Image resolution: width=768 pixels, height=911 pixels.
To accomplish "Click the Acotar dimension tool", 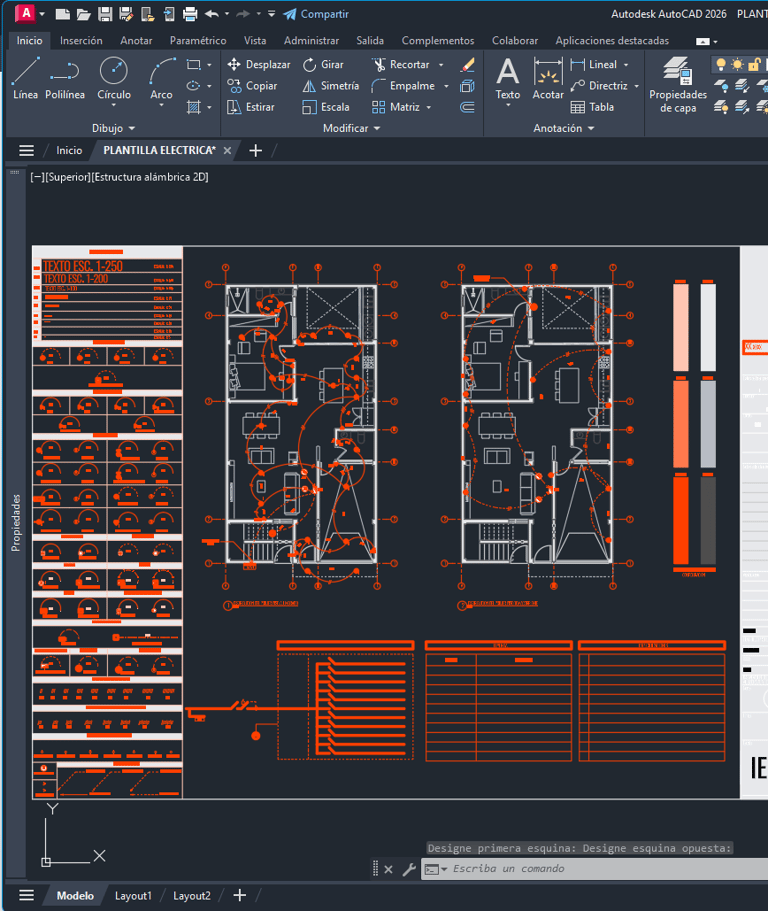I will [548, 79].
